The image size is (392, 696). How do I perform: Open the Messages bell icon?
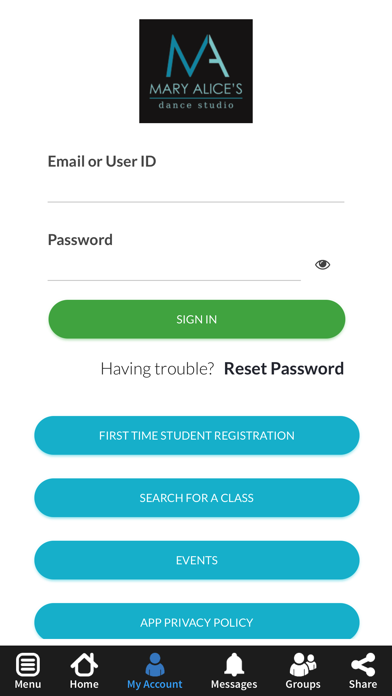234,665
